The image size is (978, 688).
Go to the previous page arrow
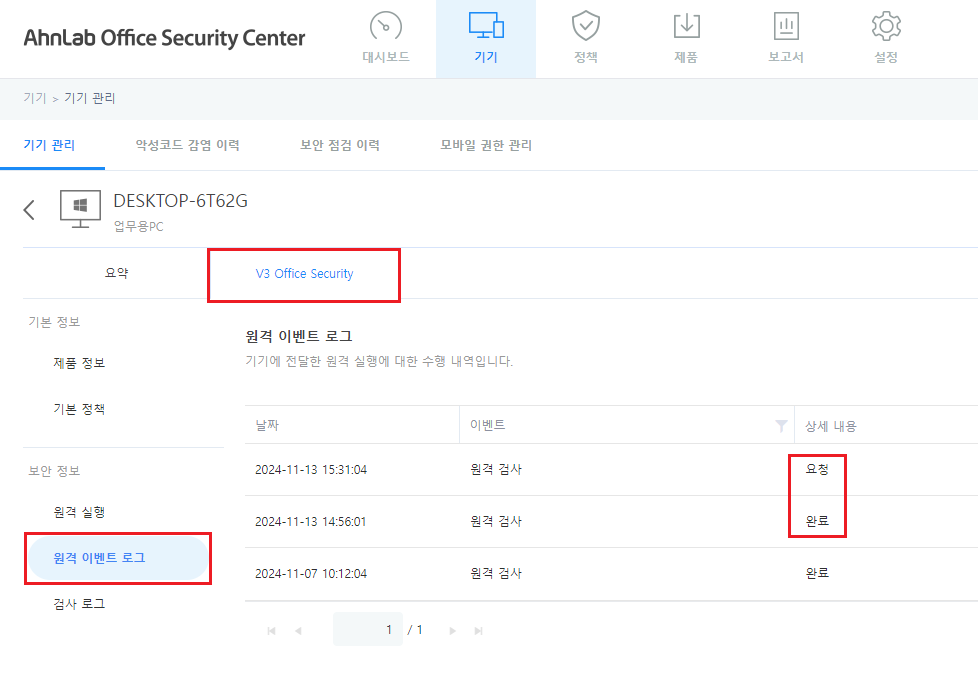point(297,631)
